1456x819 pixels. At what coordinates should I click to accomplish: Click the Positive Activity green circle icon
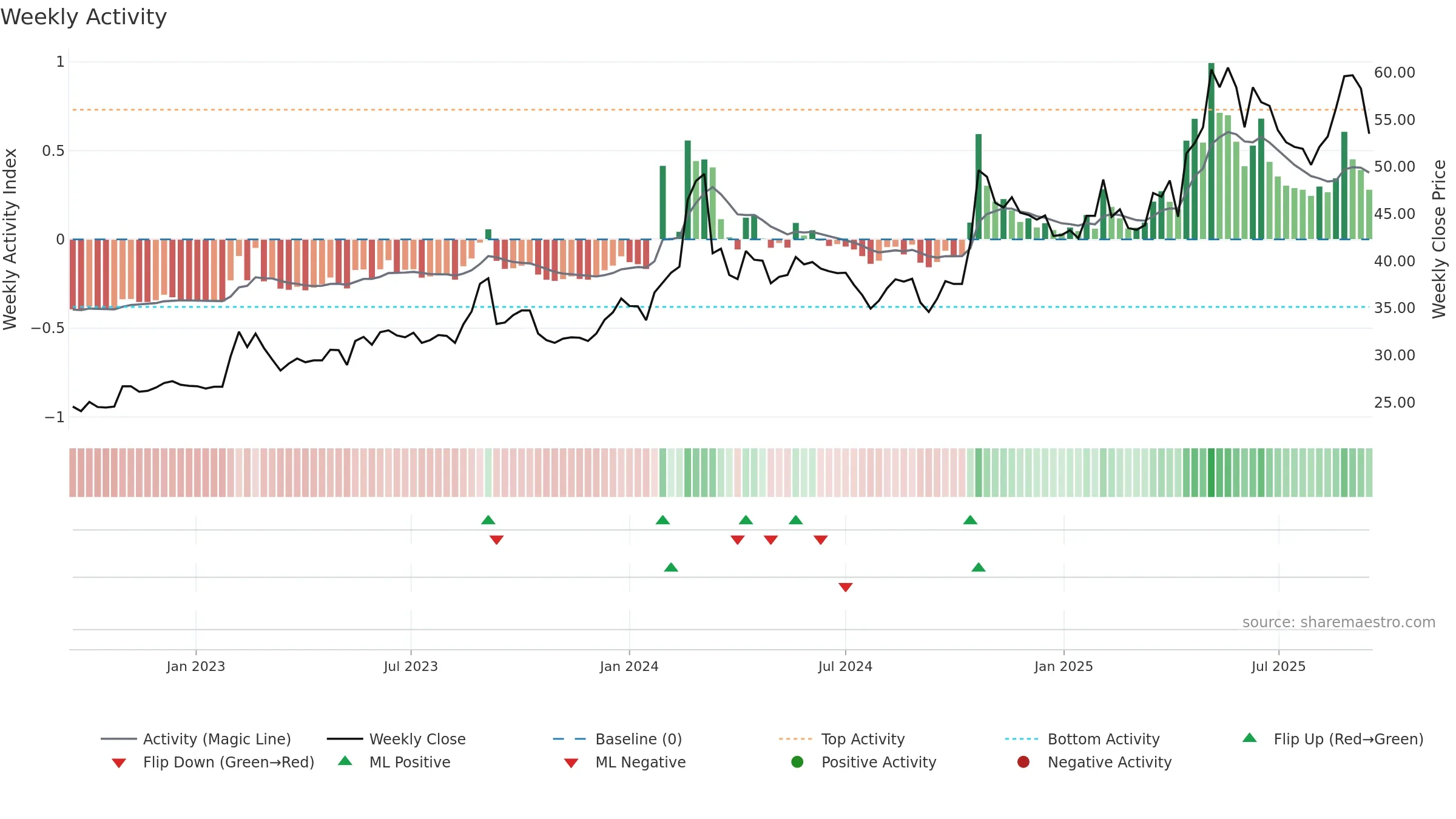coord(797,761)
